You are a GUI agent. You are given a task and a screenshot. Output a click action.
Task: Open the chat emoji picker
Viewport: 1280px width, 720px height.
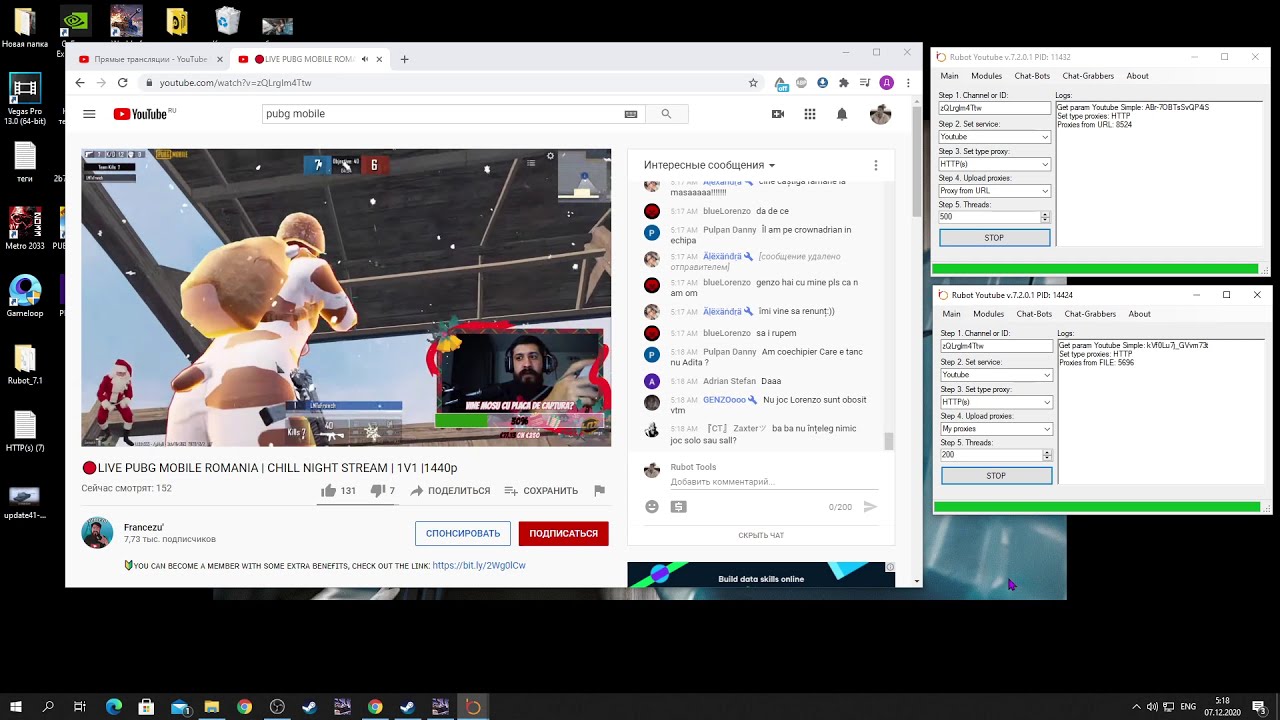[652, 507]
